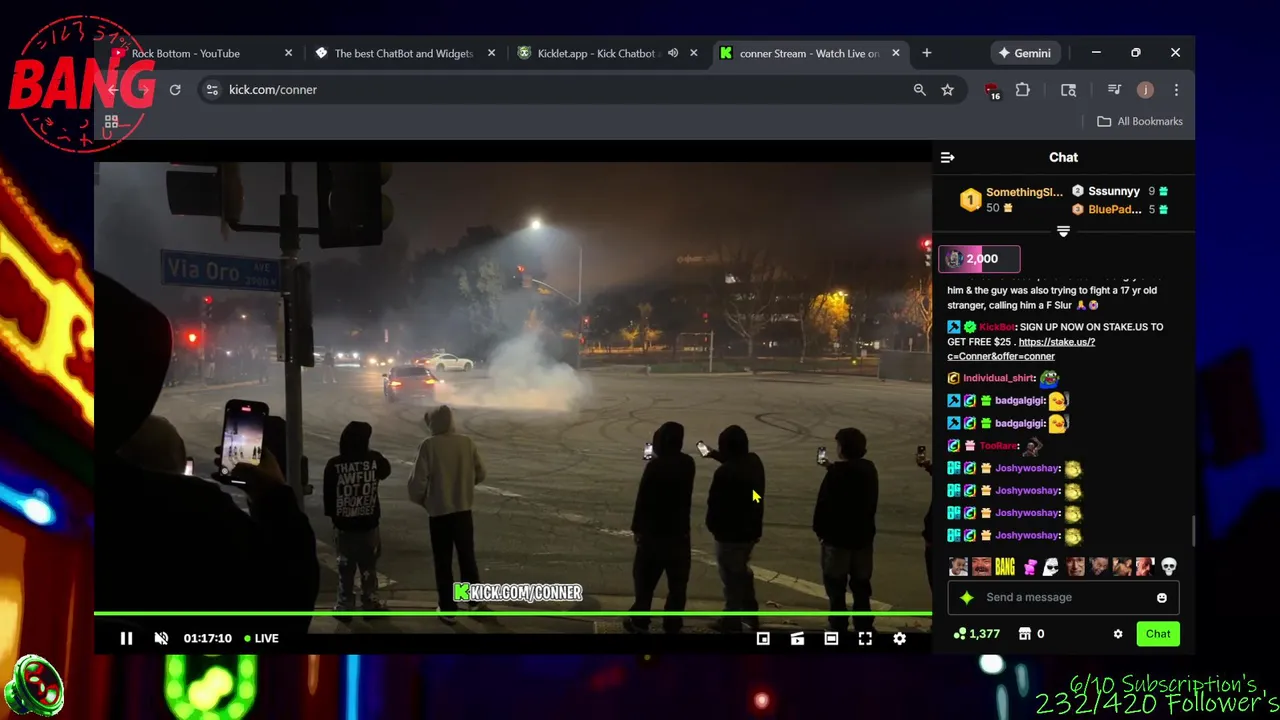Insert the BANG emote from quick bar
The image size is (1280, 720).
[1005, 567]
